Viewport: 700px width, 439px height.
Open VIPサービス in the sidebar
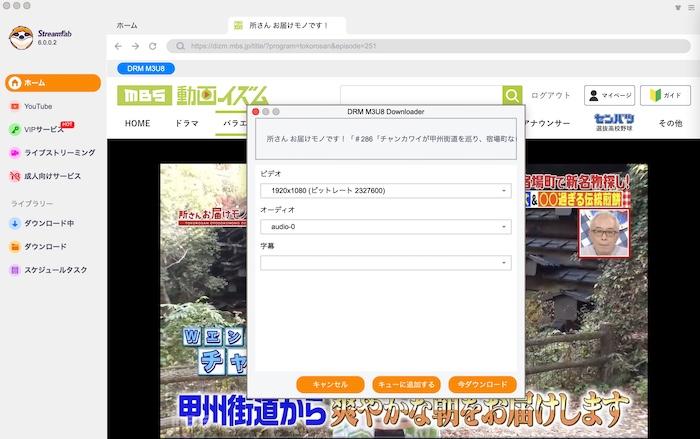click(44, 130)
